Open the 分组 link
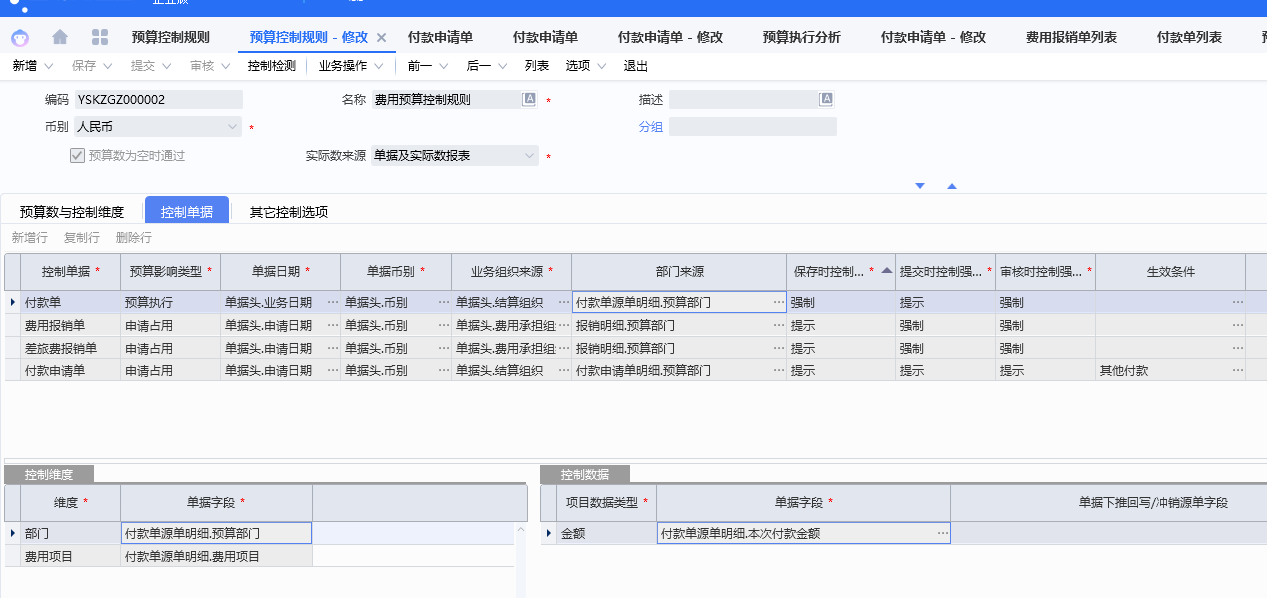 (x=651, y=127)
